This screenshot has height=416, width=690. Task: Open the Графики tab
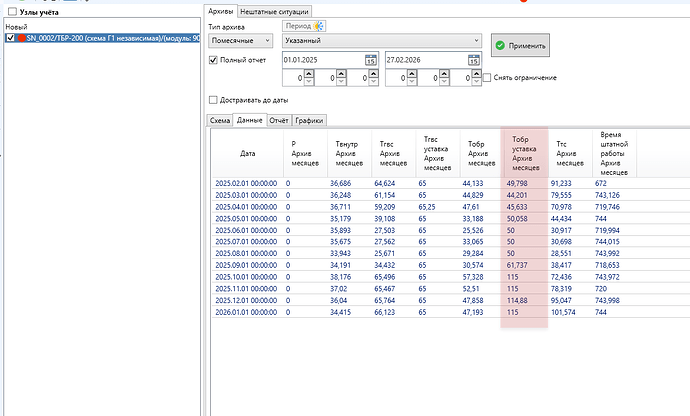coord(309,120)
